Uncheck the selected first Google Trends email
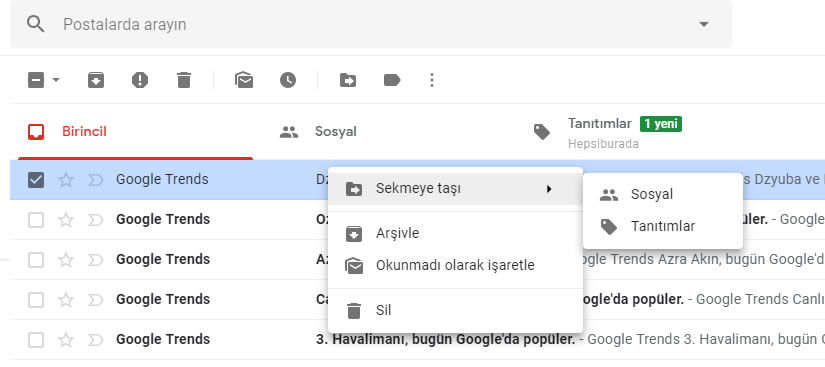 [36, 180]
